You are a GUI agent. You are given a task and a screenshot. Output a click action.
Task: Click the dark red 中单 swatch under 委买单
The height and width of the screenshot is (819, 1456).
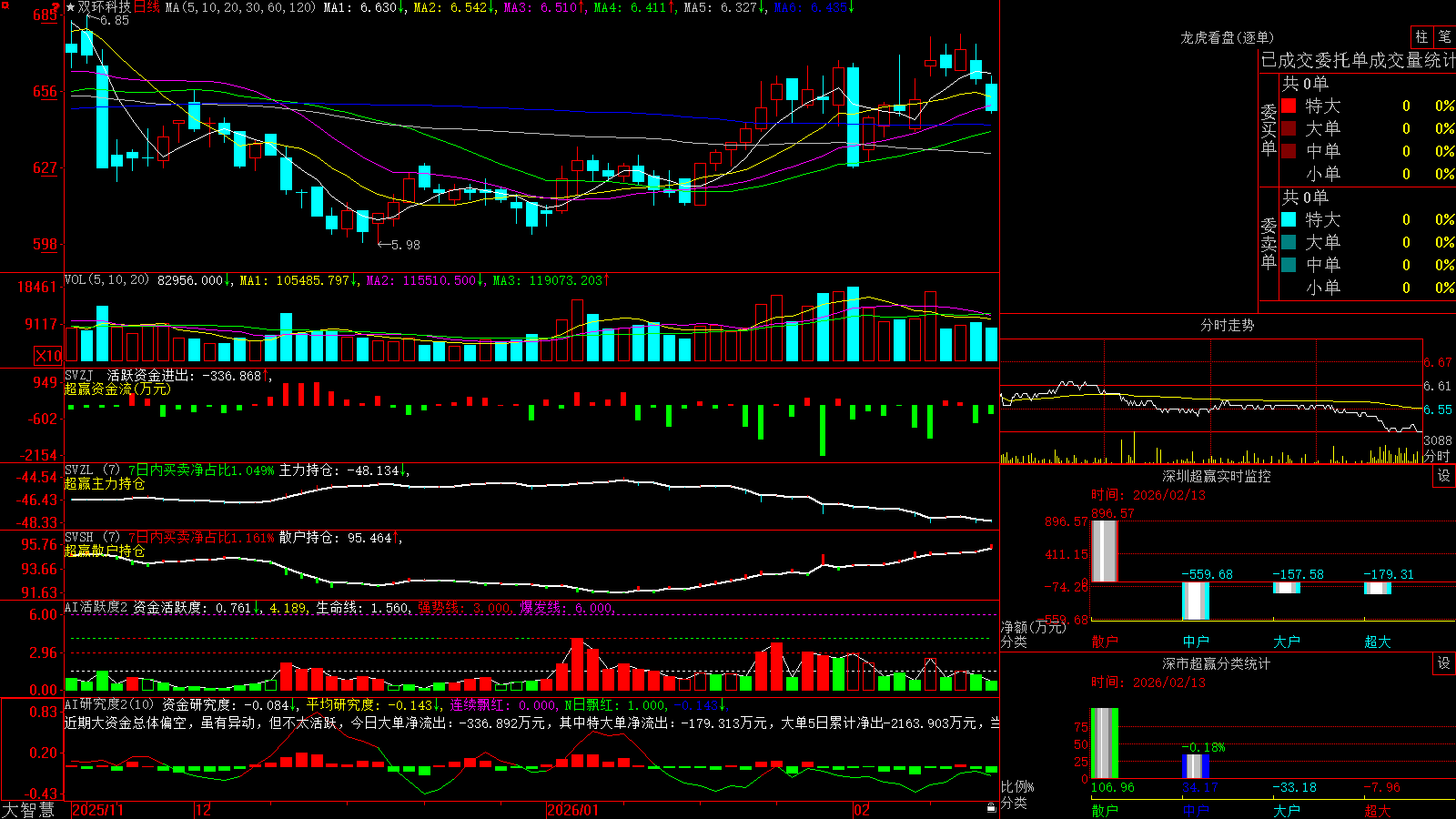[x=1289, y=151]
